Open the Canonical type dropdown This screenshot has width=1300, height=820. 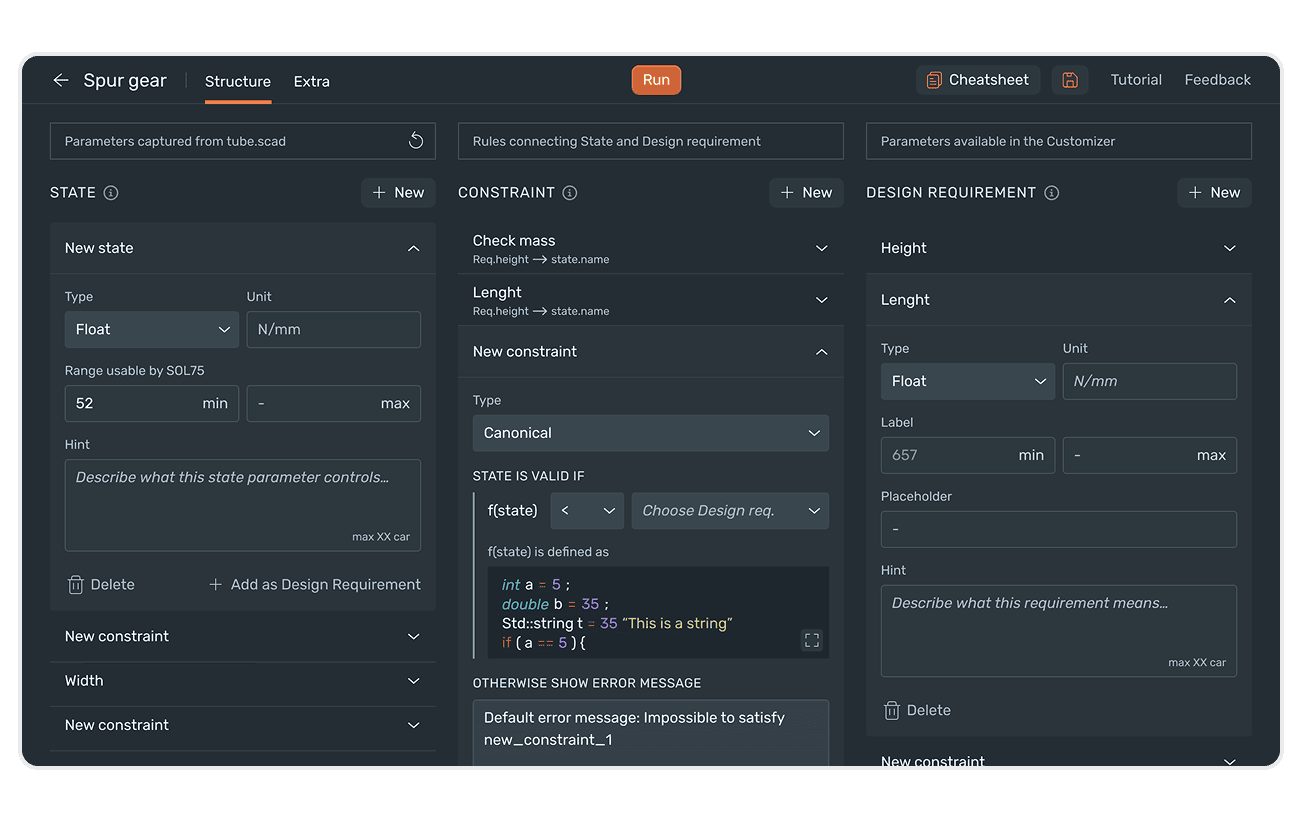point(651,434)
